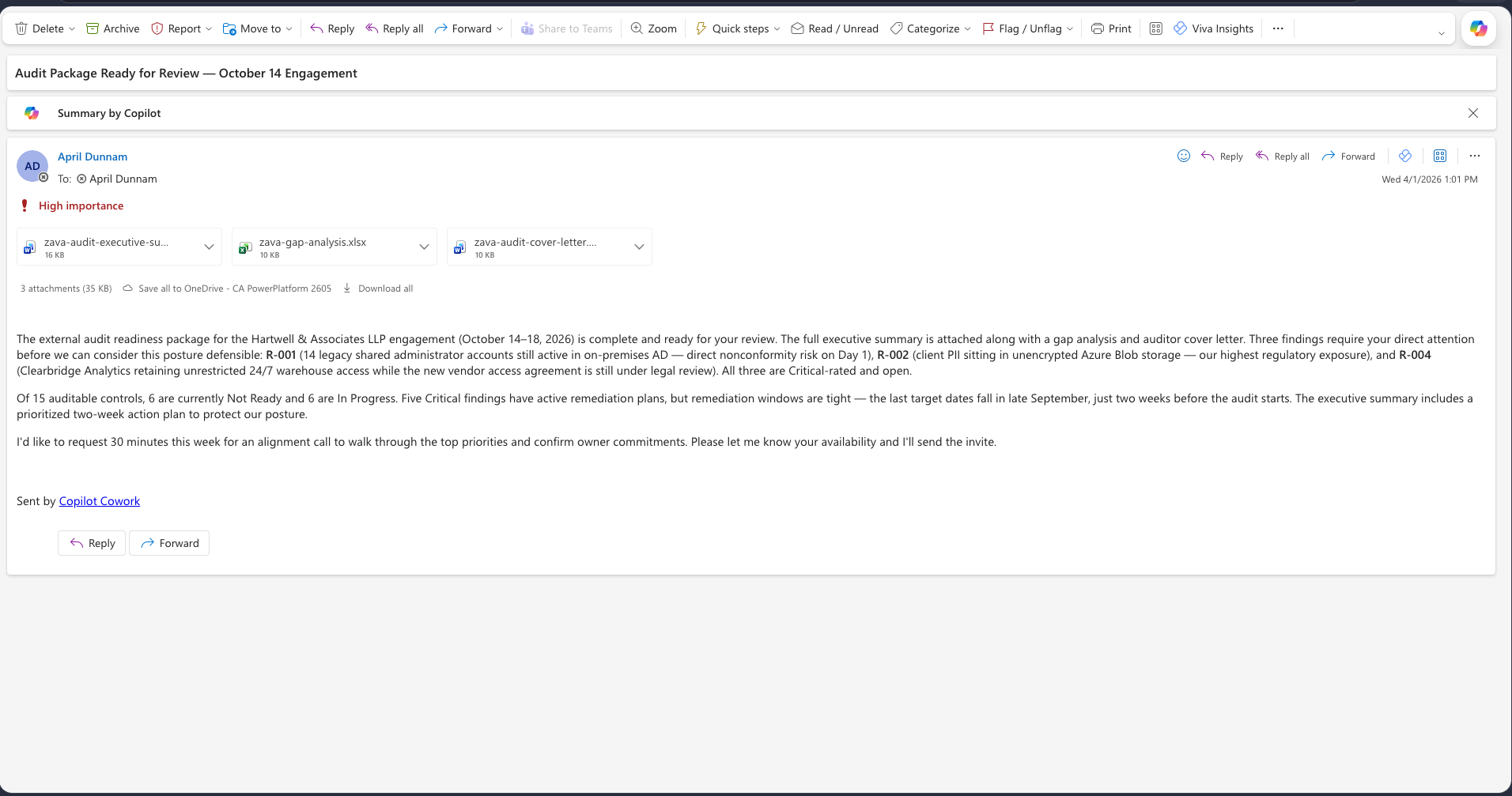
Task: Dismiss the Summary by Copilot panel
Action: (1473, 113)
